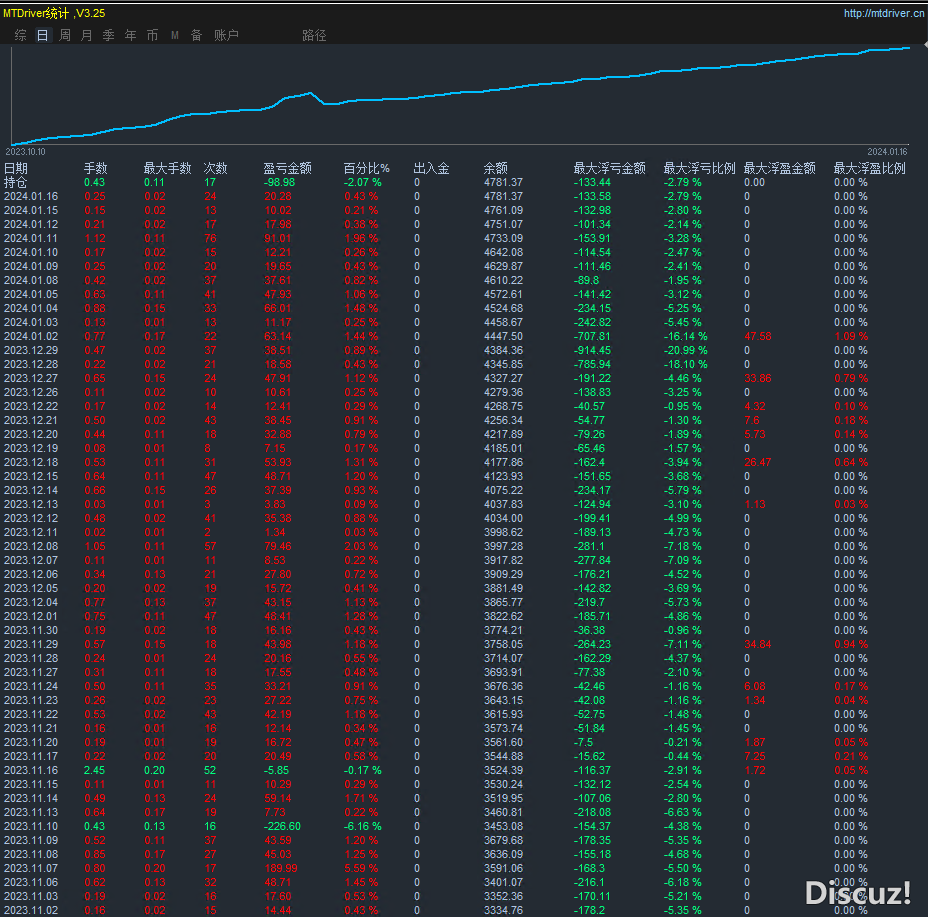Switch to the 年 yearly tab

[x=130, y=35]
